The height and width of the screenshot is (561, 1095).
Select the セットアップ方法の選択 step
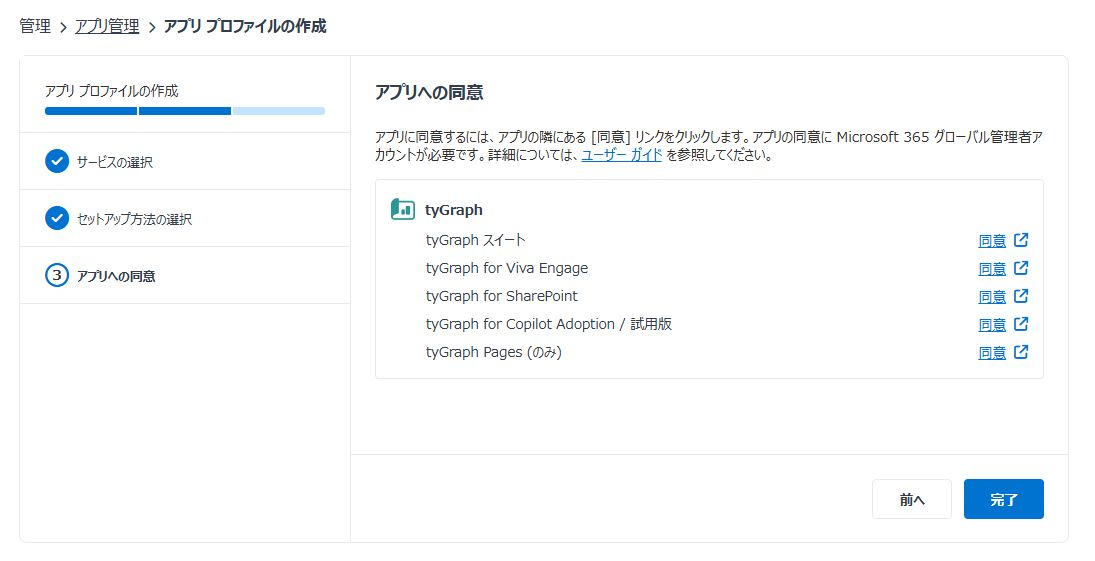point(185,218)
